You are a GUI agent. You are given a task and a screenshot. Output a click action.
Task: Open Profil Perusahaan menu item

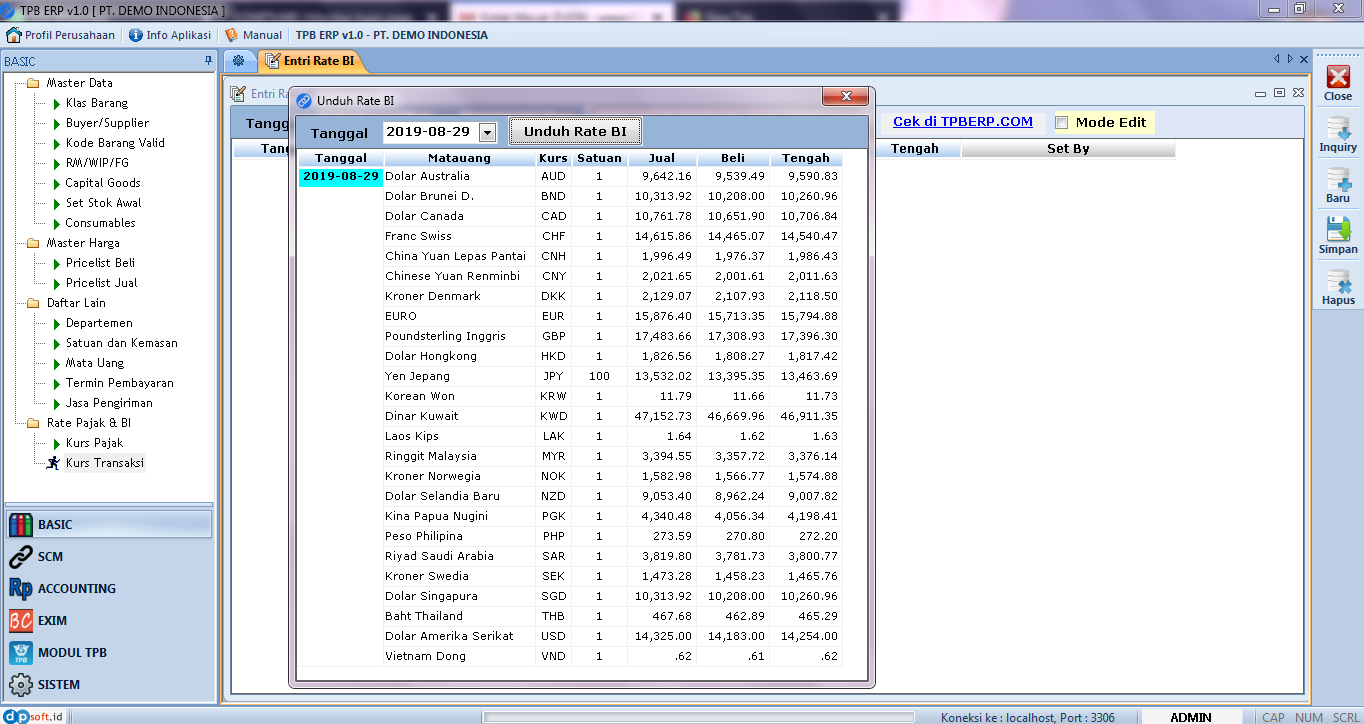61,35
